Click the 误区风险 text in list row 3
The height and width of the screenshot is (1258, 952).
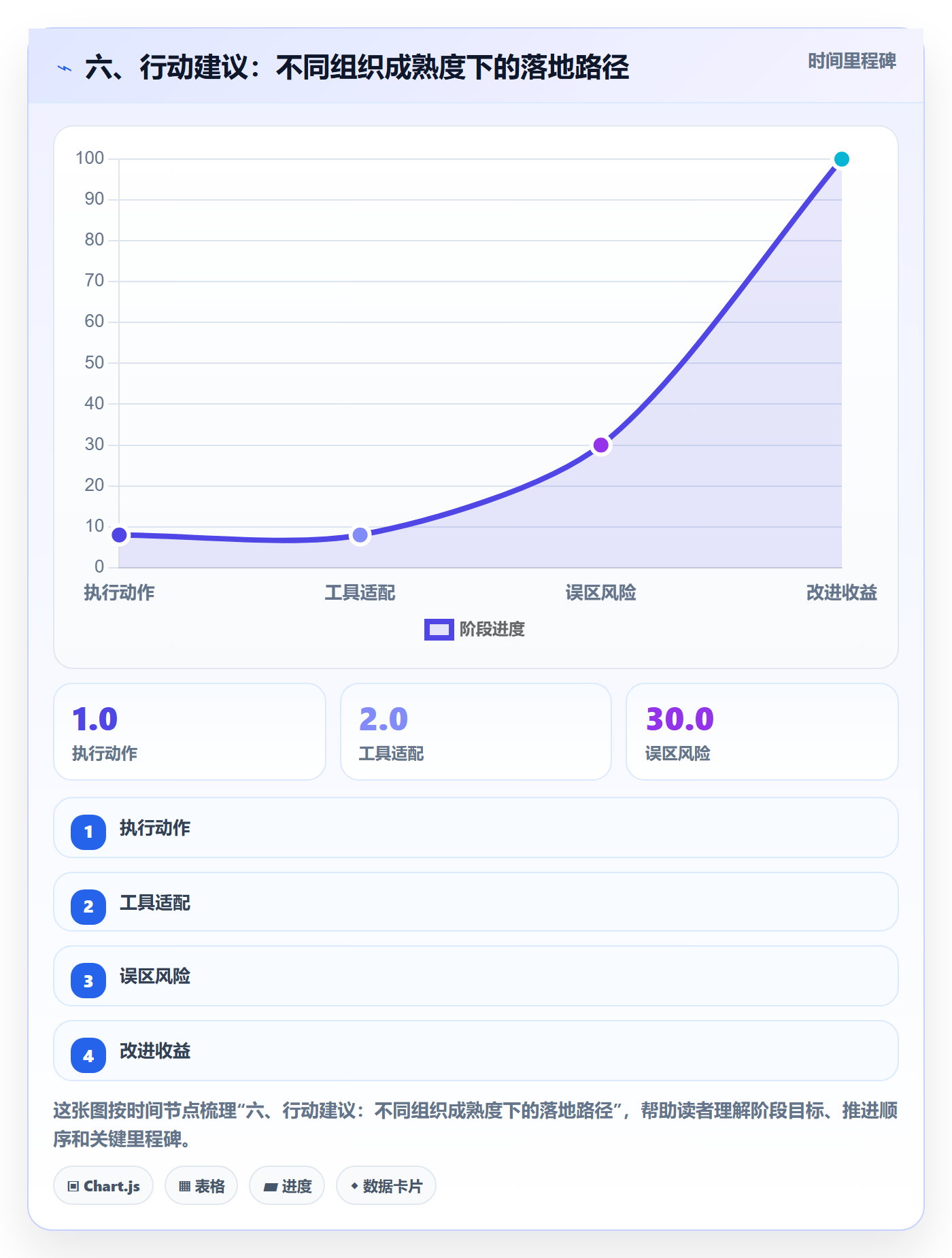[x=155, y=976]
